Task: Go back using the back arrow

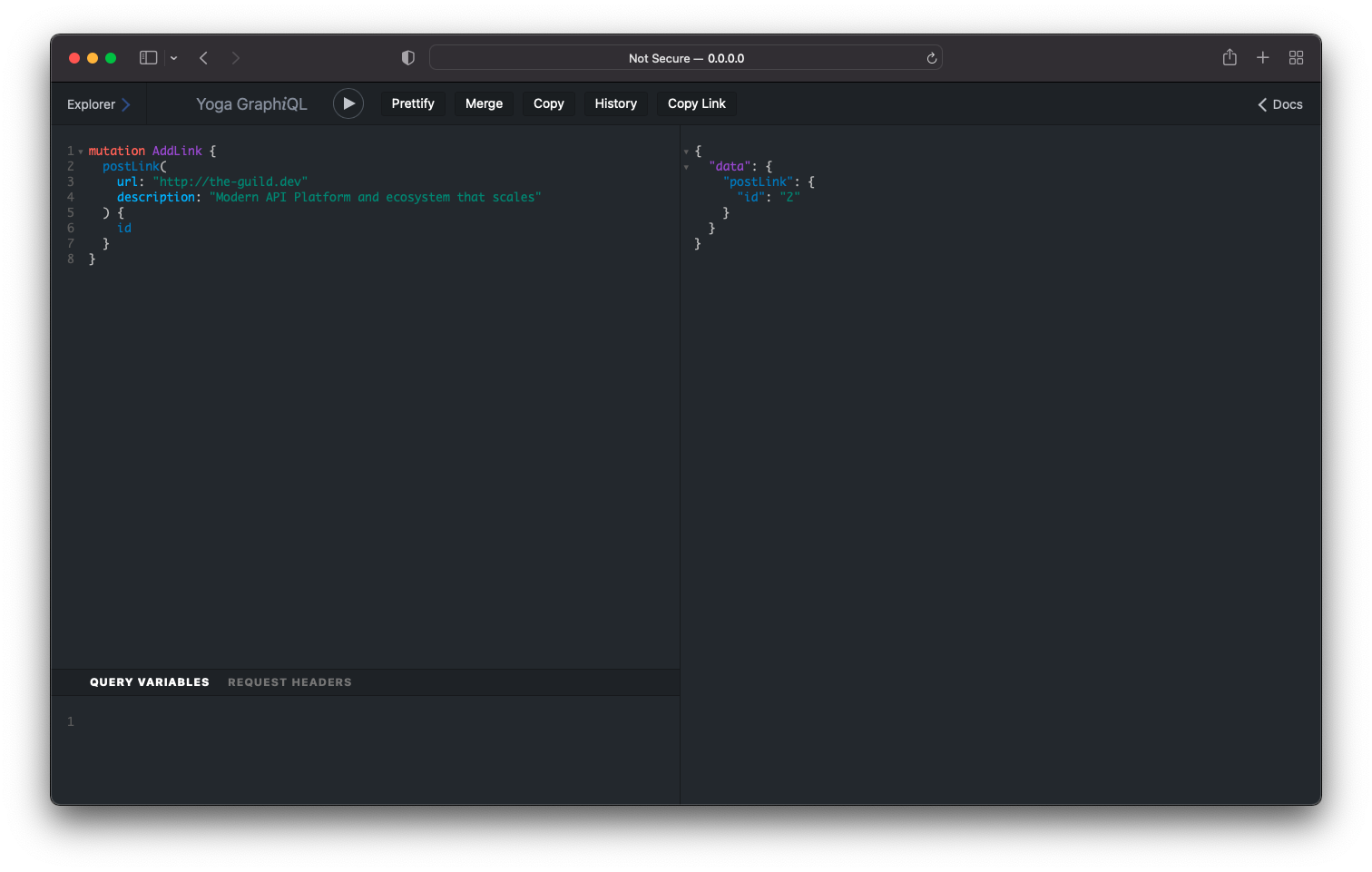Action: (x=204, y=58)
